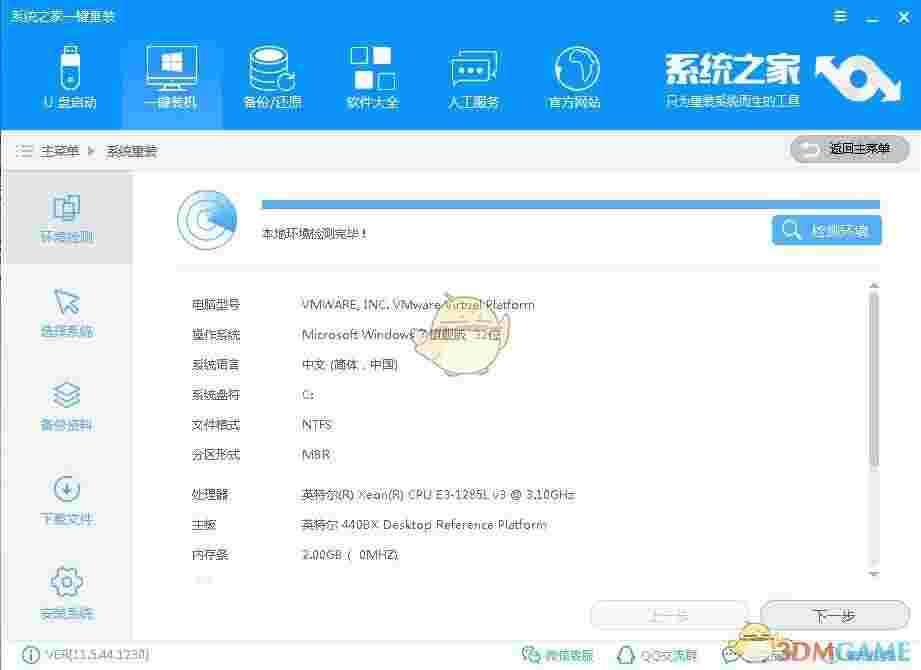Click the environment detection progress bar
Image resolution: width=921 pixels, height=670 pixels.
pyautogui.click(x=570, y=204)
